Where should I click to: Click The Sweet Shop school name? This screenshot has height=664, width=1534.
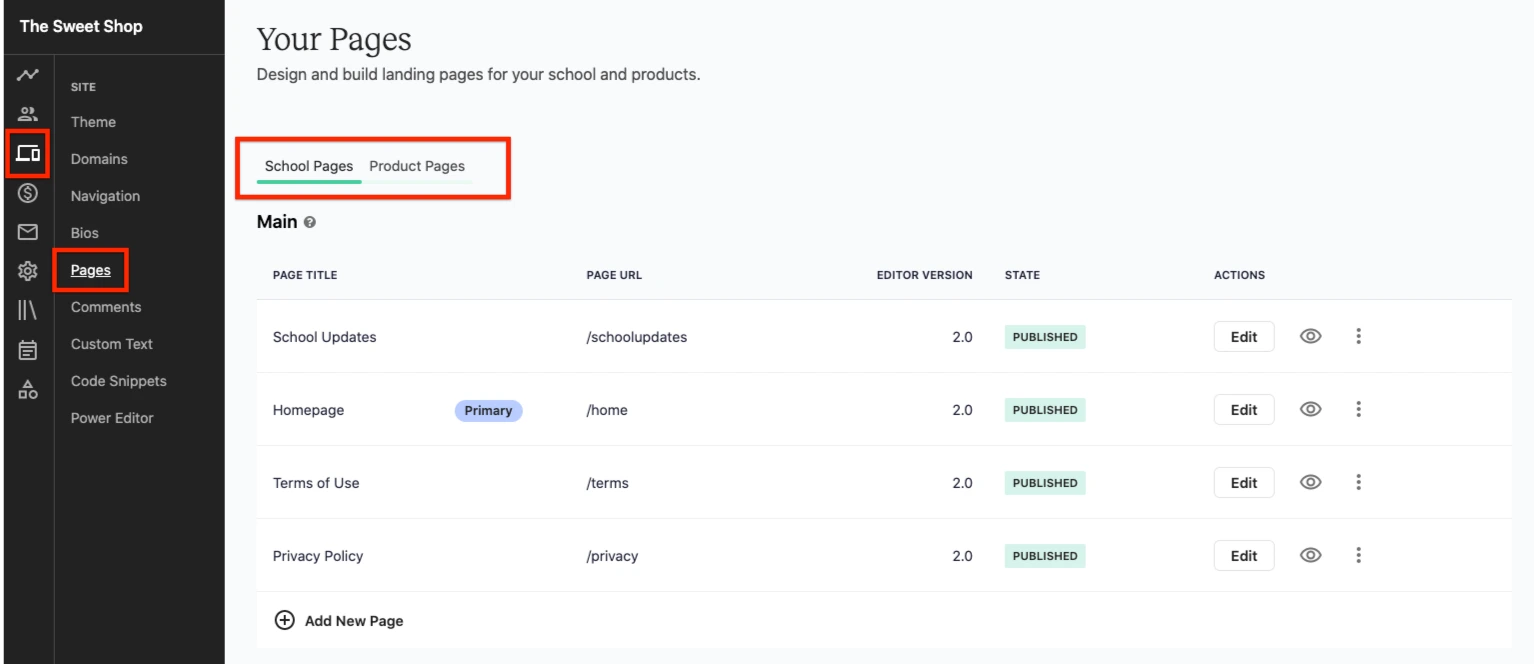click(81, 26)
